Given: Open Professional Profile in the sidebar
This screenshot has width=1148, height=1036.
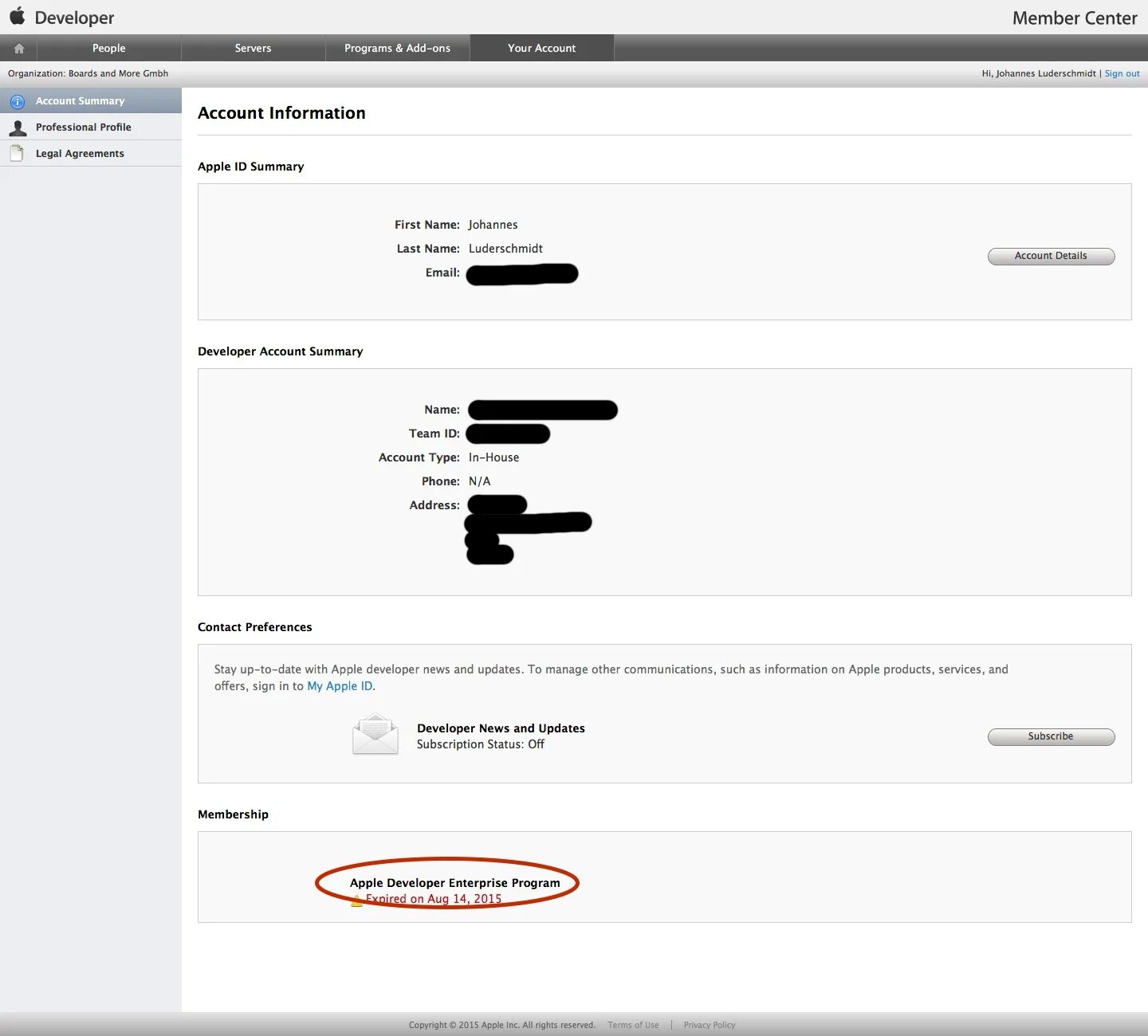Looking at the screenshot, I should 91,128.
